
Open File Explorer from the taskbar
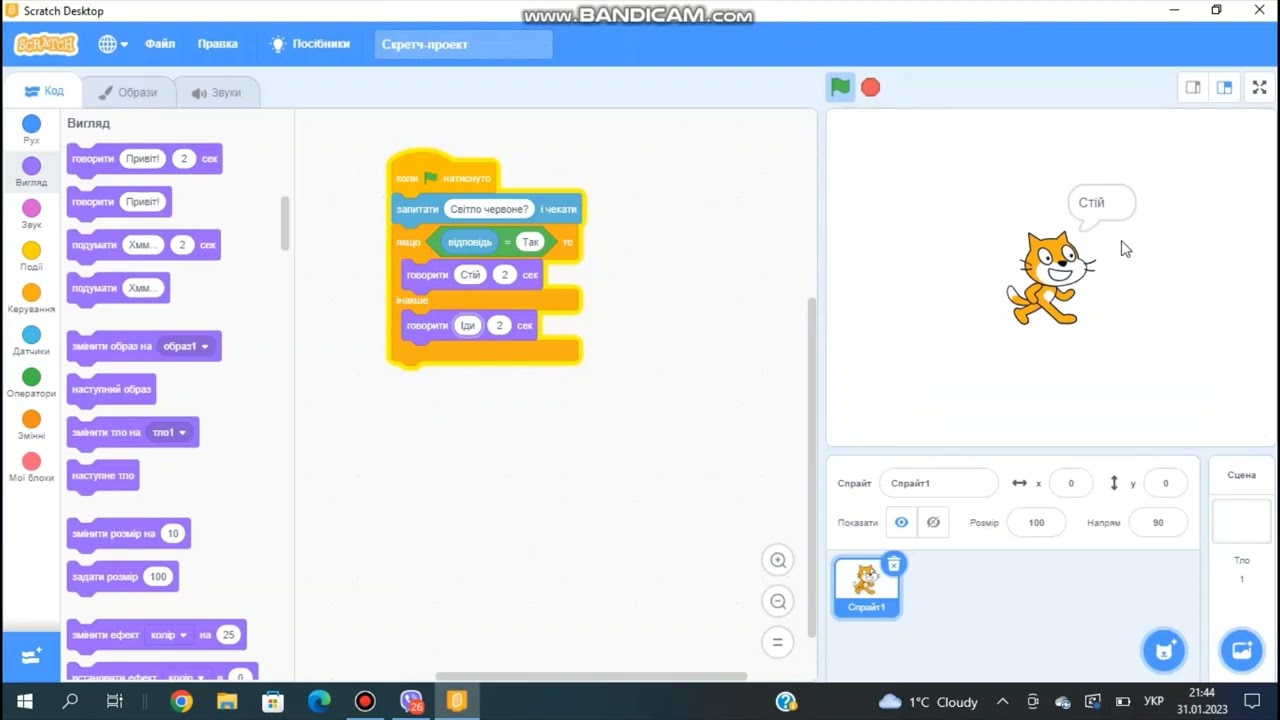(227, 702)
